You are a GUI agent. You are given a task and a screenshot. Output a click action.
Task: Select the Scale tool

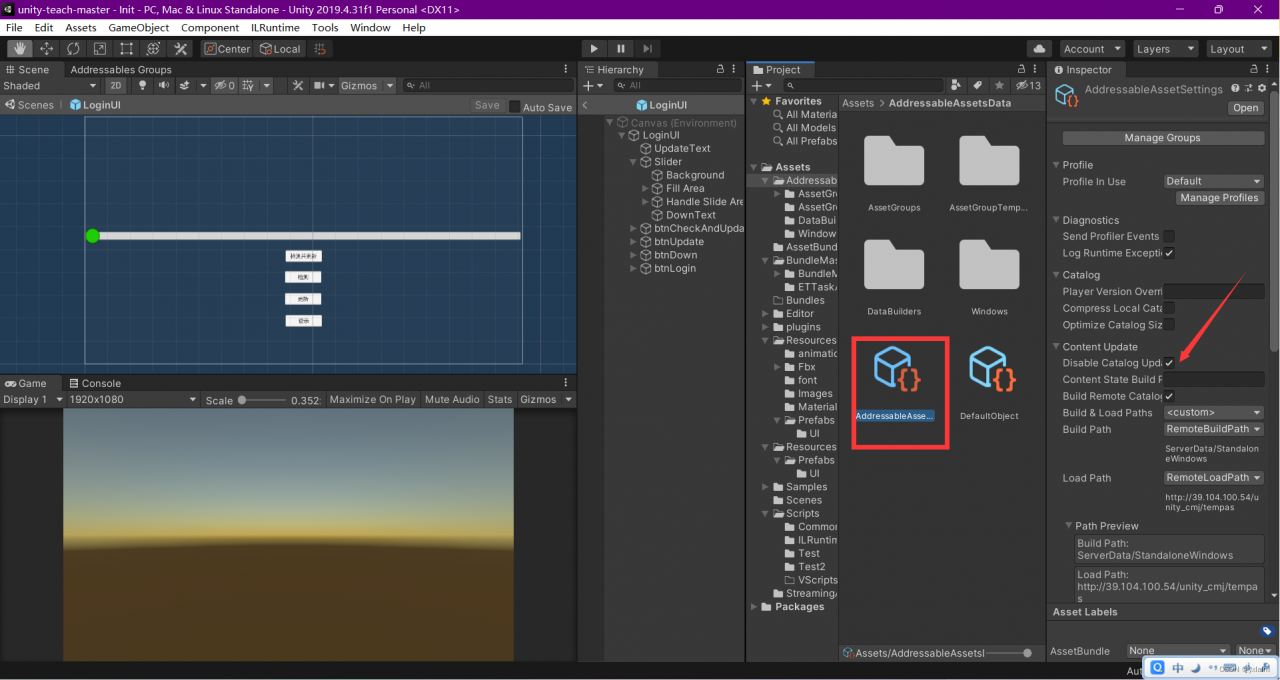(100, 49)
